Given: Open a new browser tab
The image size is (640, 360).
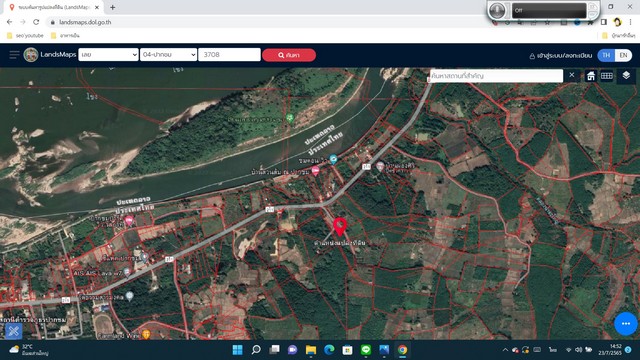Looking at the screenshot, I should 112,7.
